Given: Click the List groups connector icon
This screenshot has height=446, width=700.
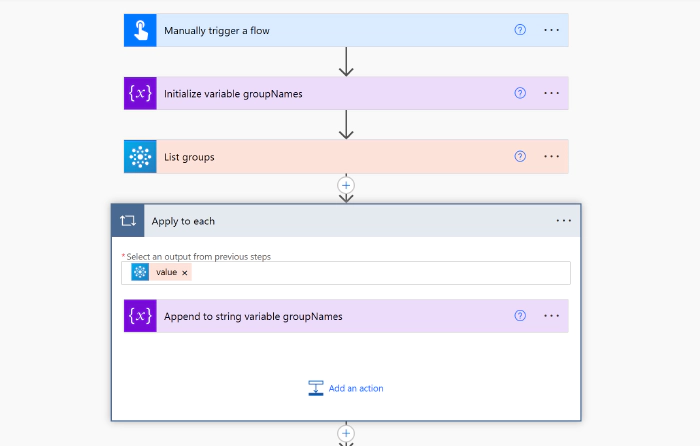Looking at the screenshot, I should pos(141,156).
